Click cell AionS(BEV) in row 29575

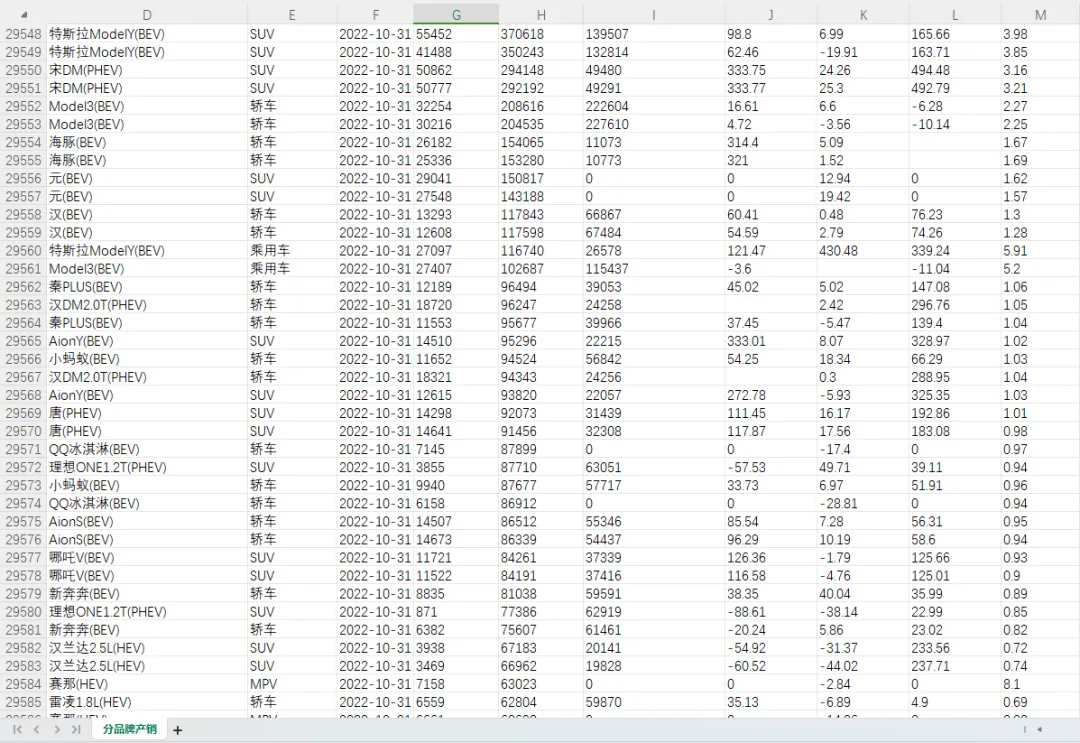(x=147, y=521)
